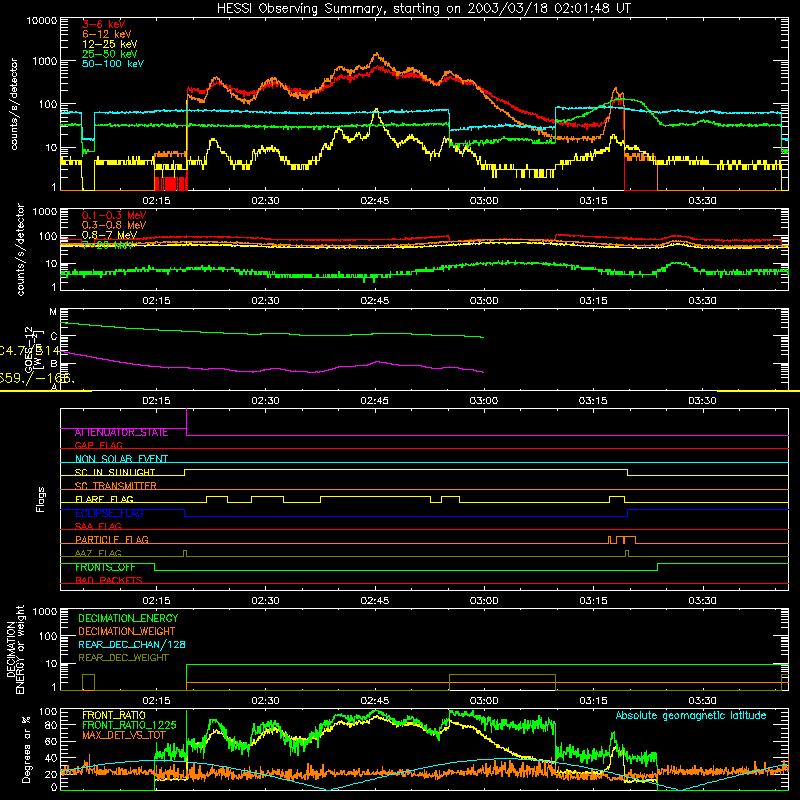Click the 03:30 tick under the Flags panel
This screenshot has width=800, height=800.
tap(703, 601)
